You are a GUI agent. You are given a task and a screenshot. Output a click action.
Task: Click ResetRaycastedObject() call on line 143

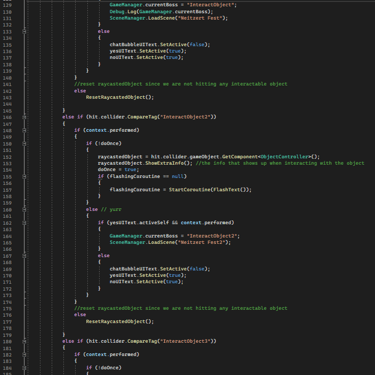click(x=120, y=97)
